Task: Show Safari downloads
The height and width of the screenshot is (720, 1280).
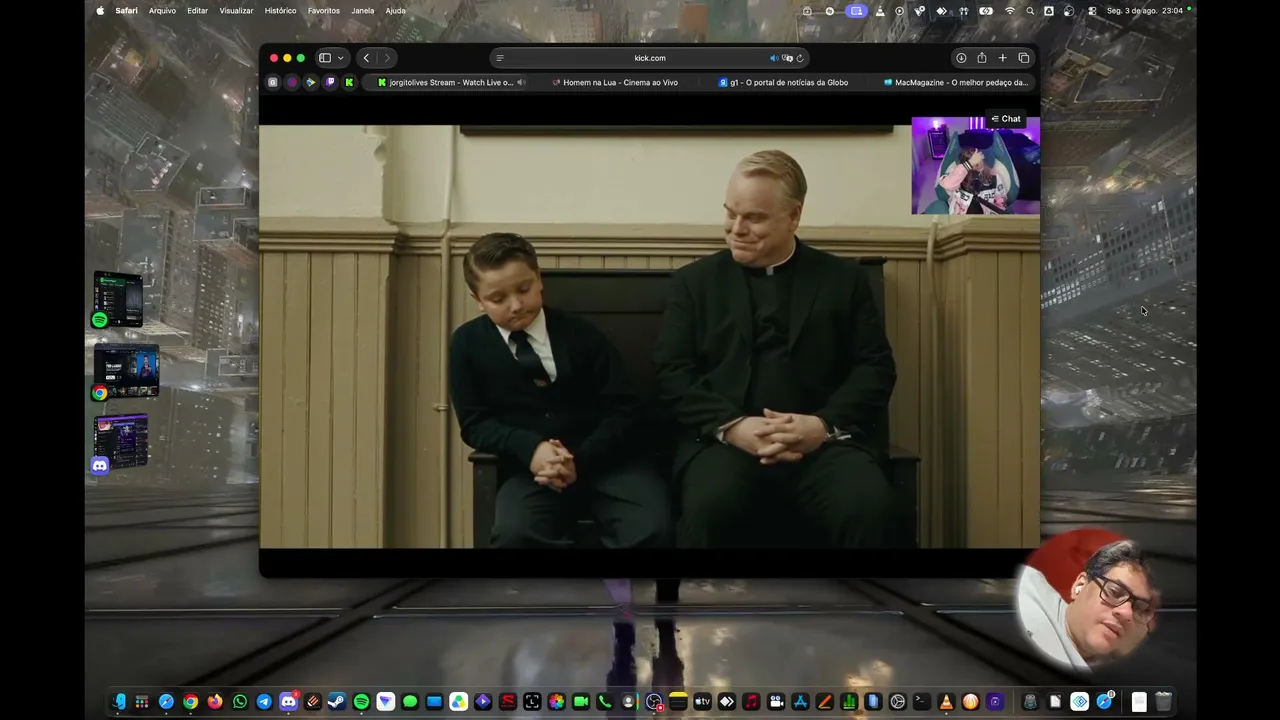Action: (961, 58)
